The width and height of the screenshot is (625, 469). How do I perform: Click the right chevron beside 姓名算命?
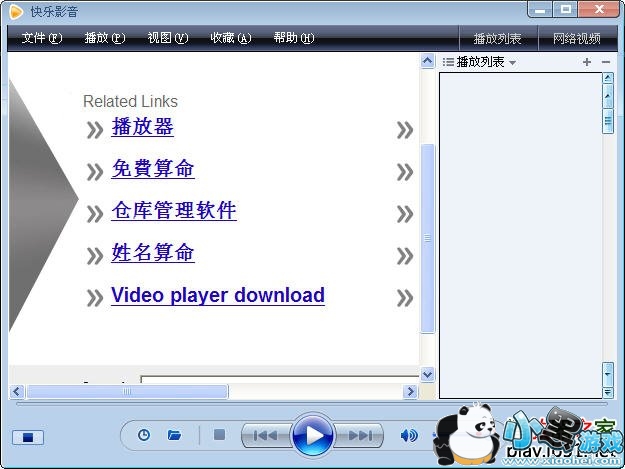pyautogui.click(x=405, y=256)
